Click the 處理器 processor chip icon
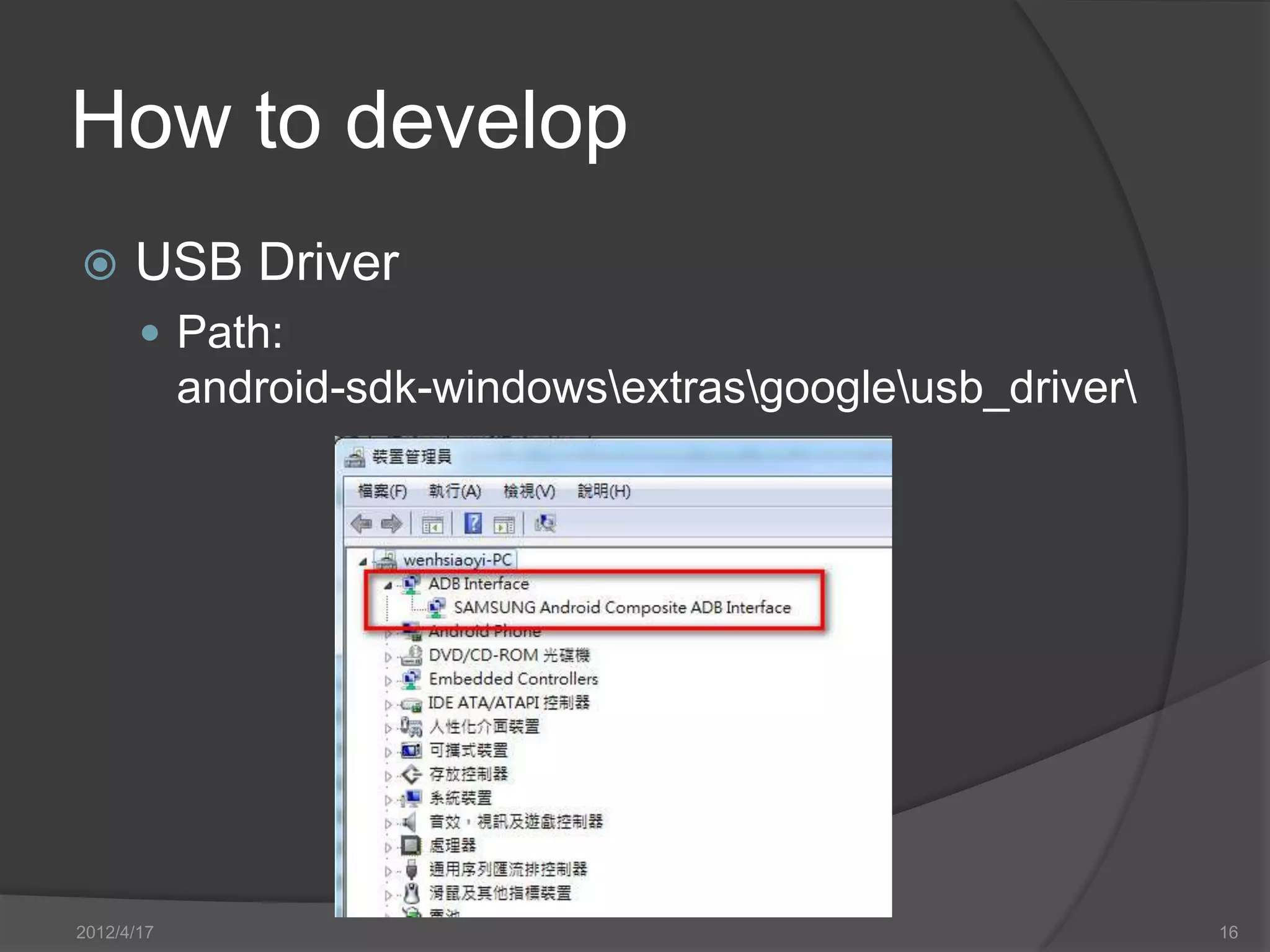This screenshot has height=952, width=1270. coord(411,845)
